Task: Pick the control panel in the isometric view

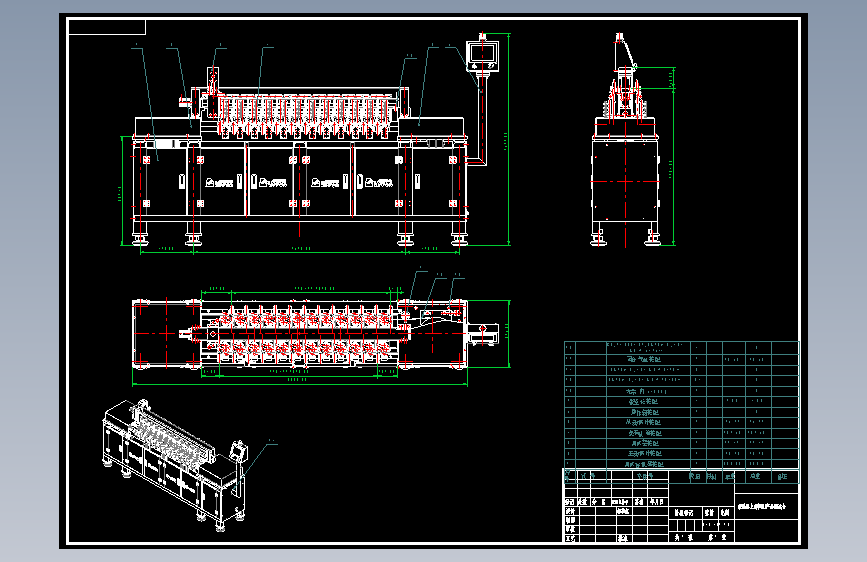Action: coord(238,450)
